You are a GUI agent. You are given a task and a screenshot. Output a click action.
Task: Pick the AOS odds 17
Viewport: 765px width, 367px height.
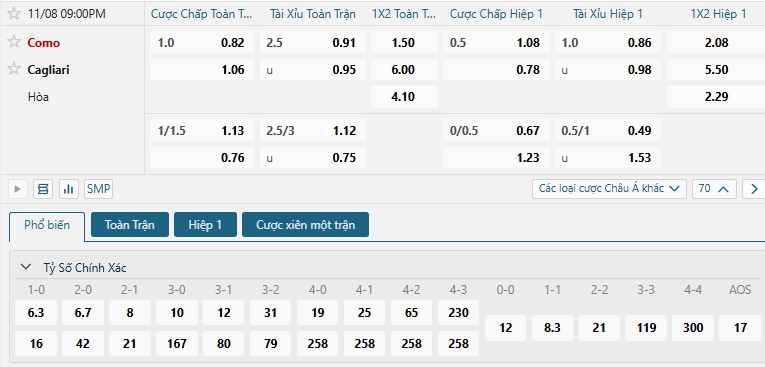click(x=740, y=327)
